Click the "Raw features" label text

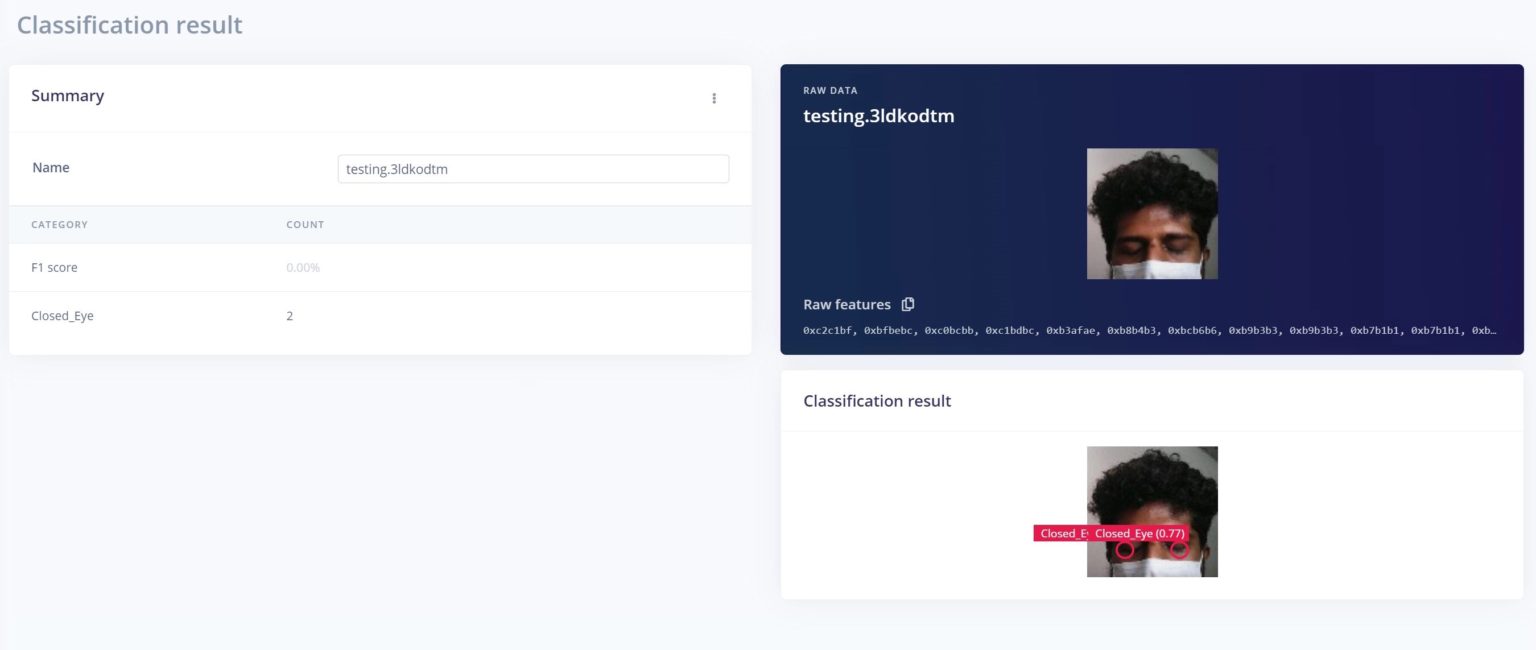[x=847, y=304]
